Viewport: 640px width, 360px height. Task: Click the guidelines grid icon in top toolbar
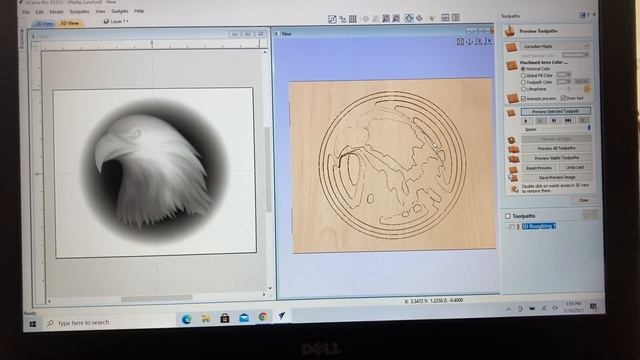pos(353,19)
